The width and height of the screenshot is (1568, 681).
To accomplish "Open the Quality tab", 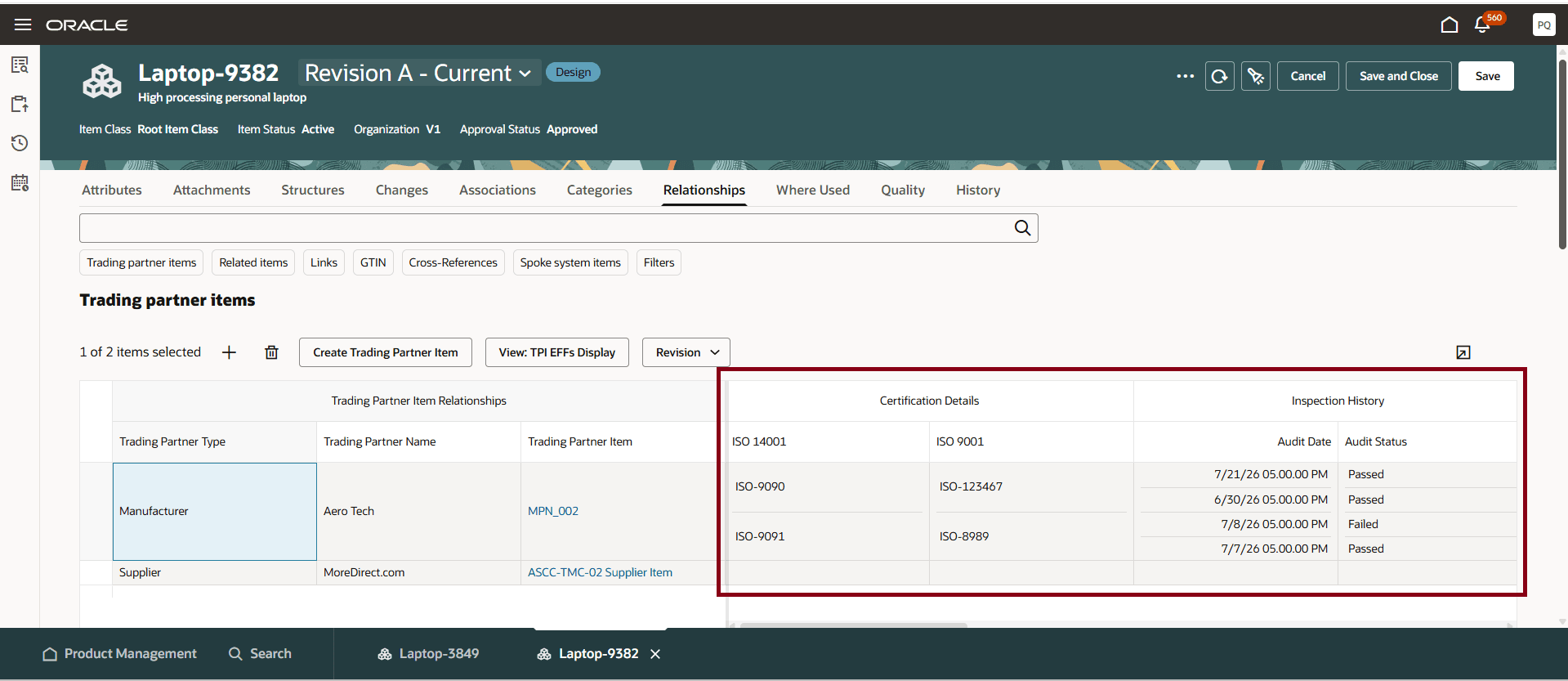I will click(903, 190).
